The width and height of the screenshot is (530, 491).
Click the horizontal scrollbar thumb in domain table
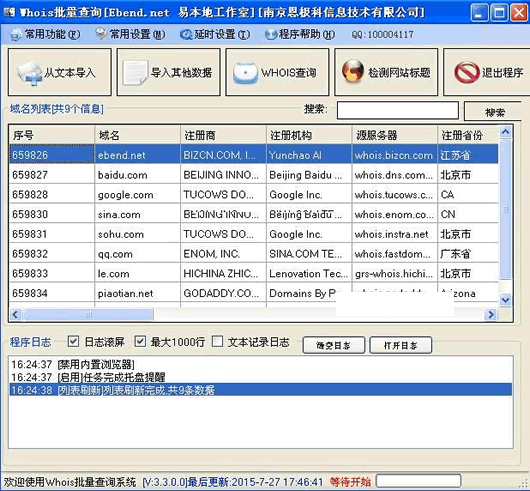click(89, 315)
